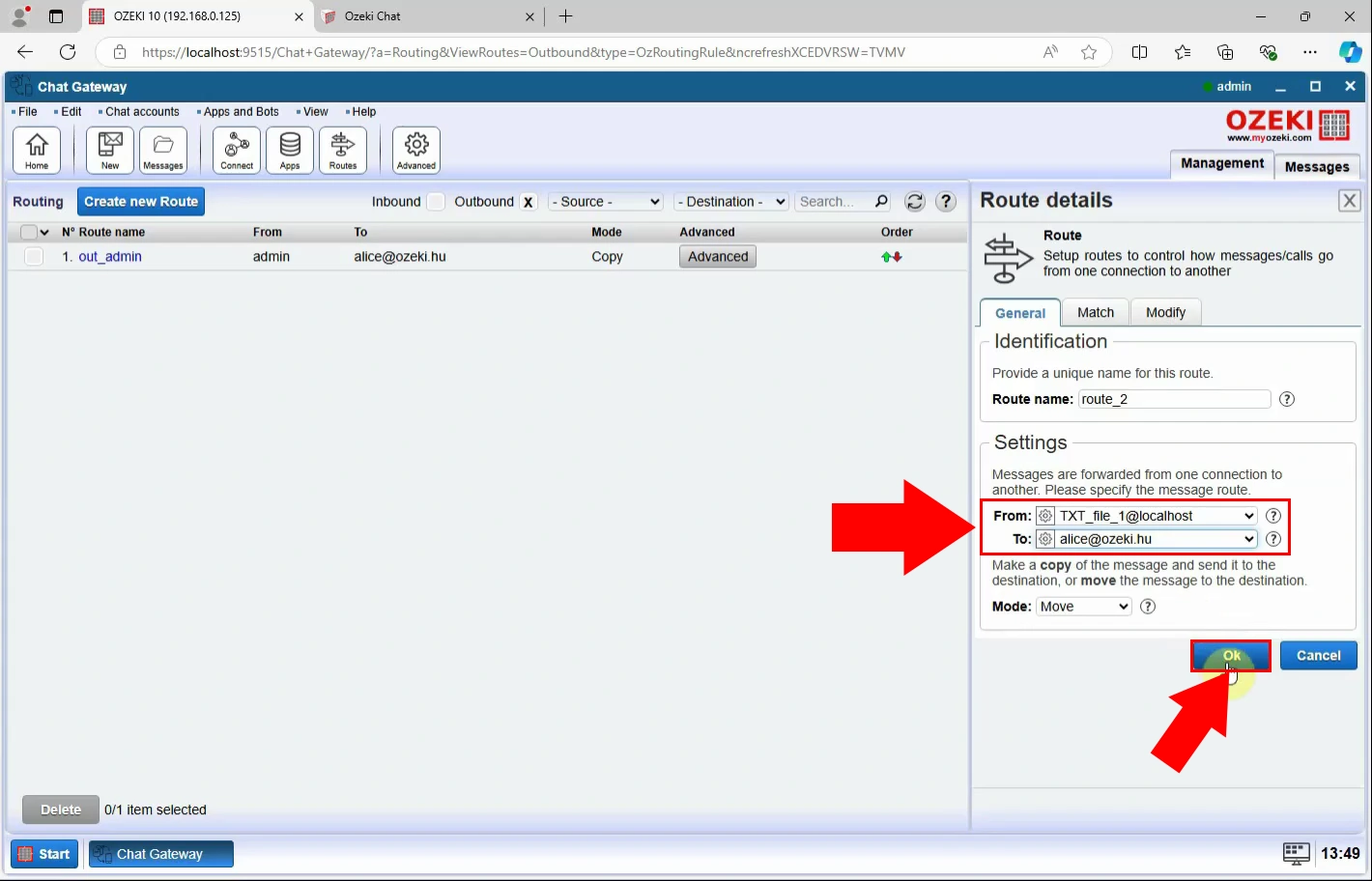Open the Messages toolbar icon
The image size is (1372, 881).
click(x=163, y=151)
